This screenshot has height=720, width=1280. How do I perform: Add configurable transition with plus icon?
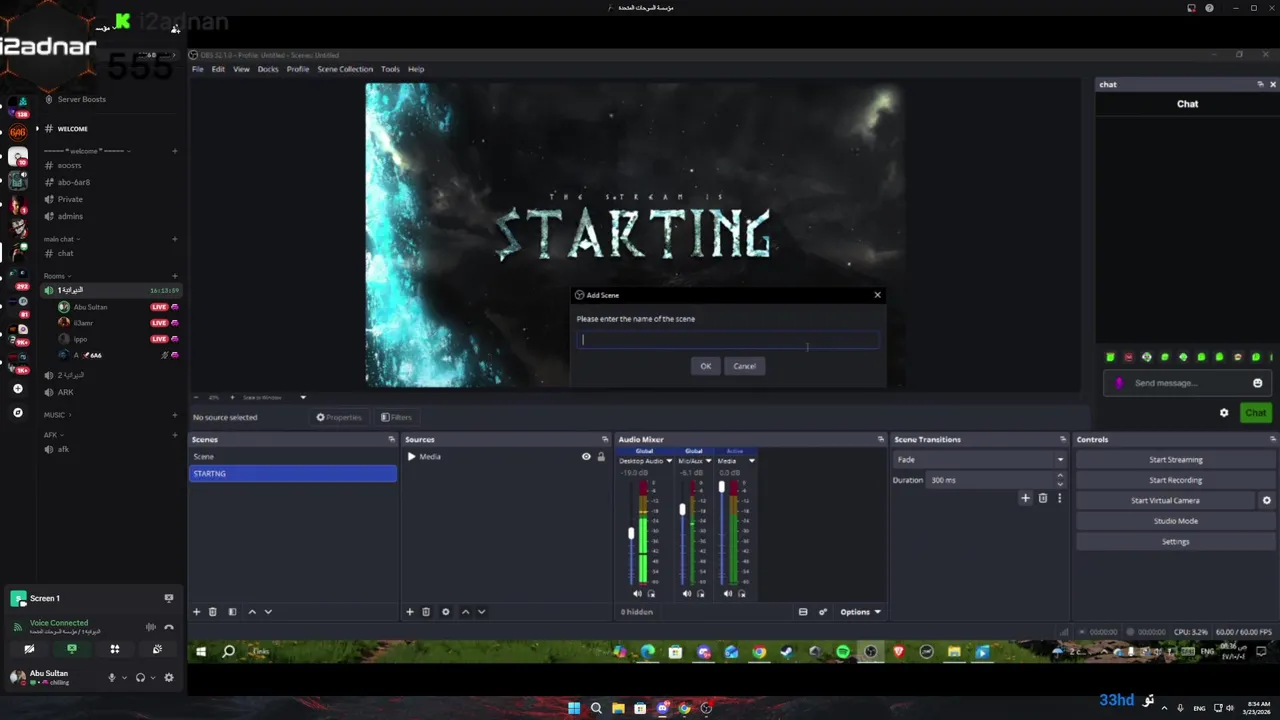coord(1025,498)
